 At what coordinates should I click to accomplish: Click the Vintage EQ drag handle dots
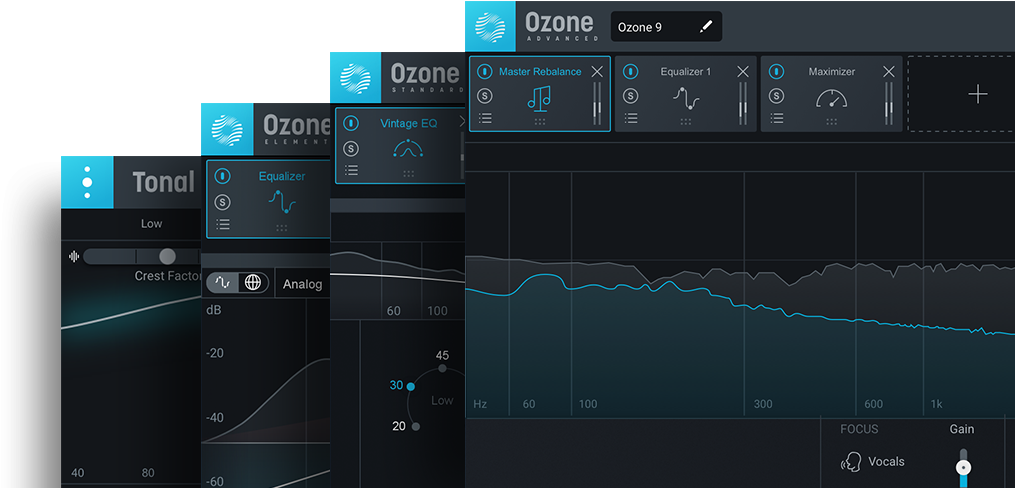(x=408, y=173)
